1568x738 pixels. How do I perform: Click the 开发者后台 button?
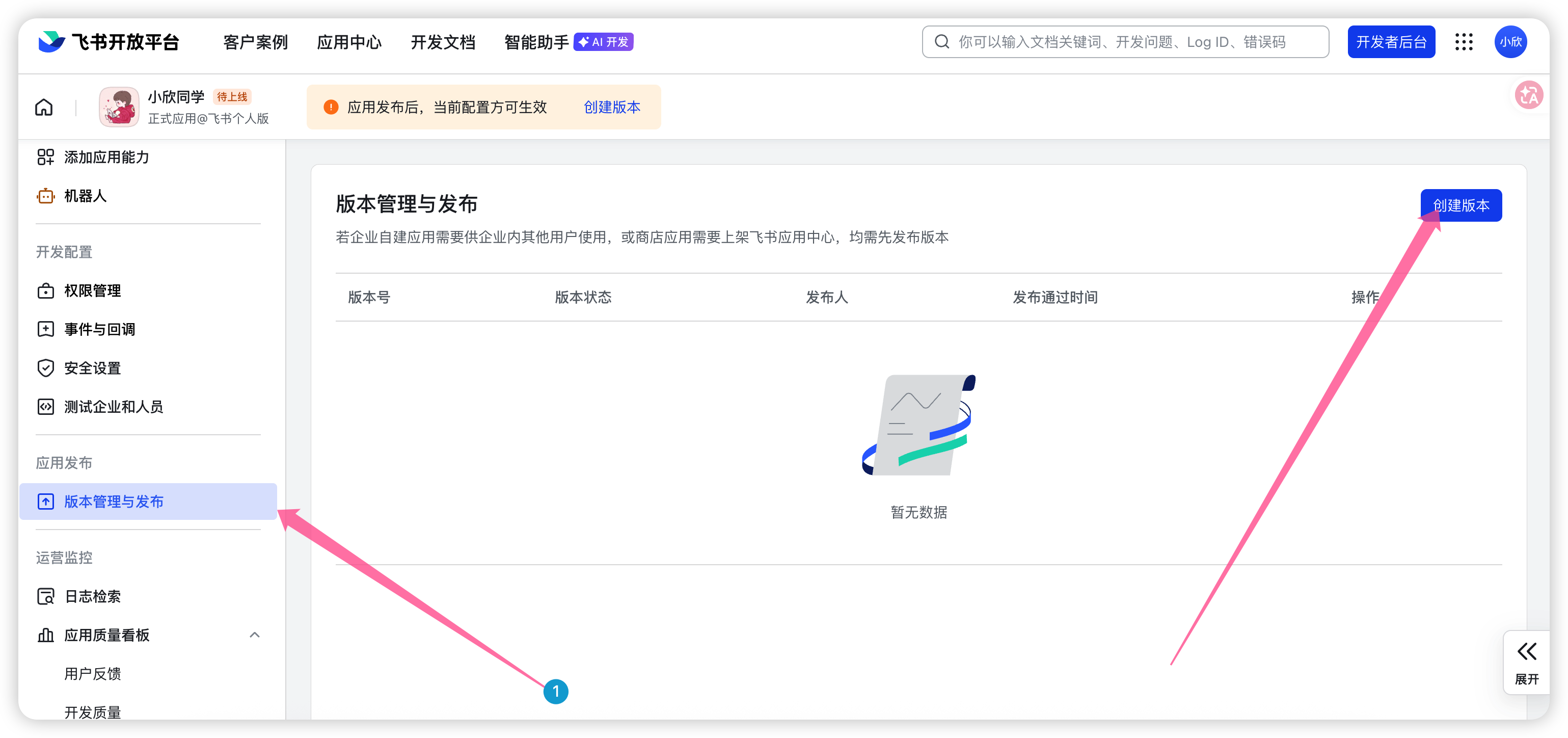point(1391,42)
